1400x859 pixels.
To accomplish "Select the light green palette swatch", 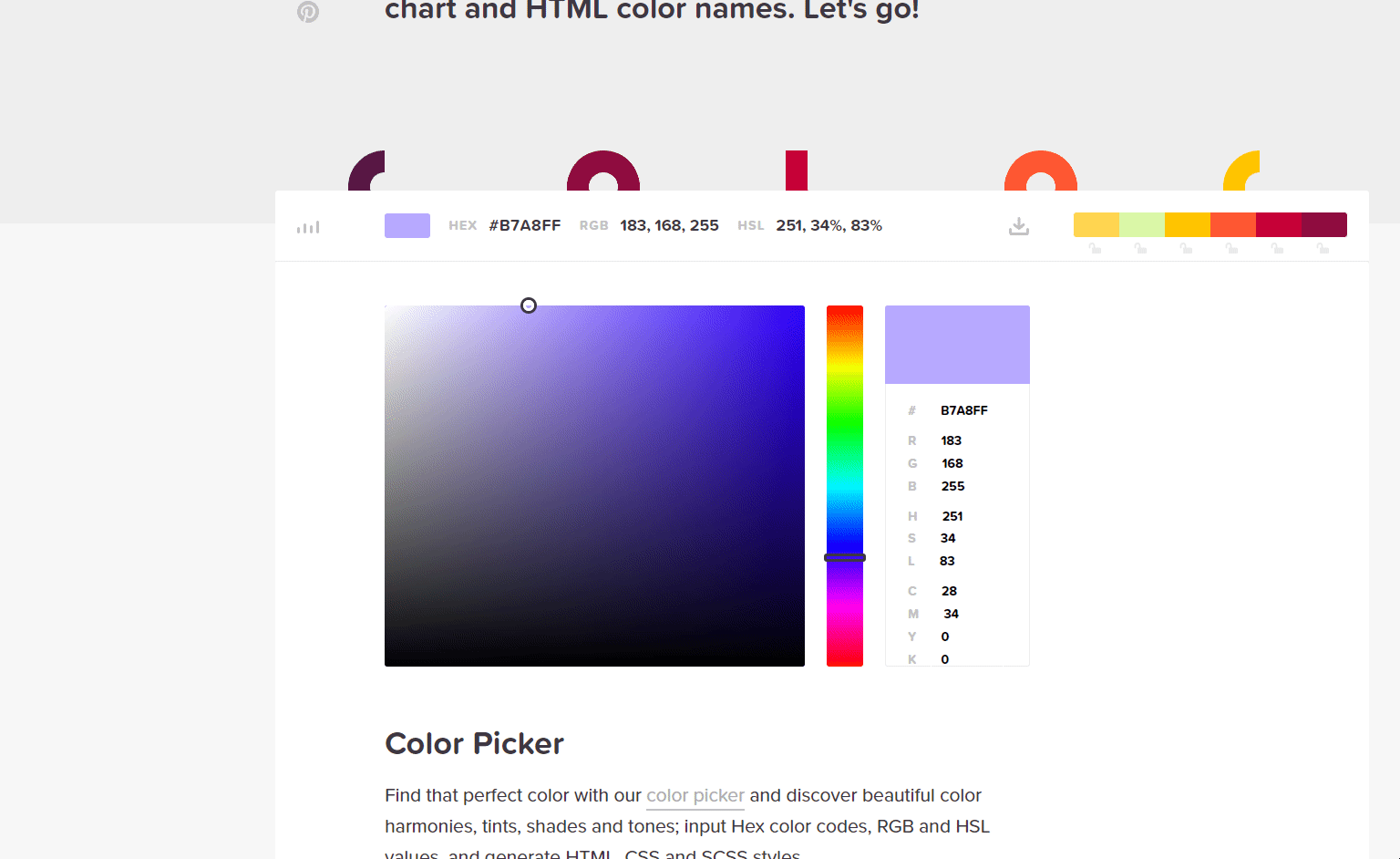I will (1141, 224).
